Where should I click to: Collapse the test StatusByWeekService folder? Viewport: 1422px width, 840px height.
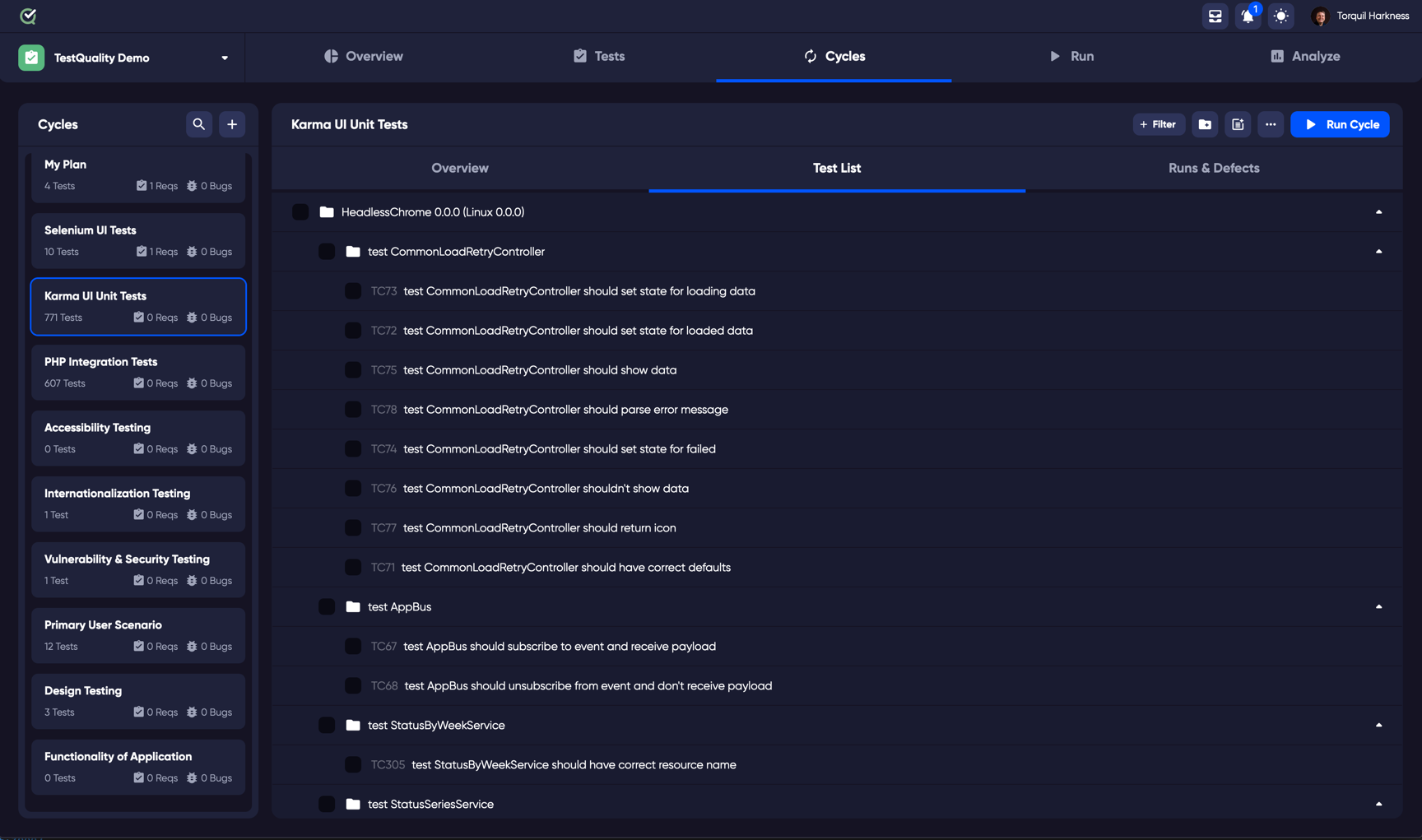(x=1378, y=726)
